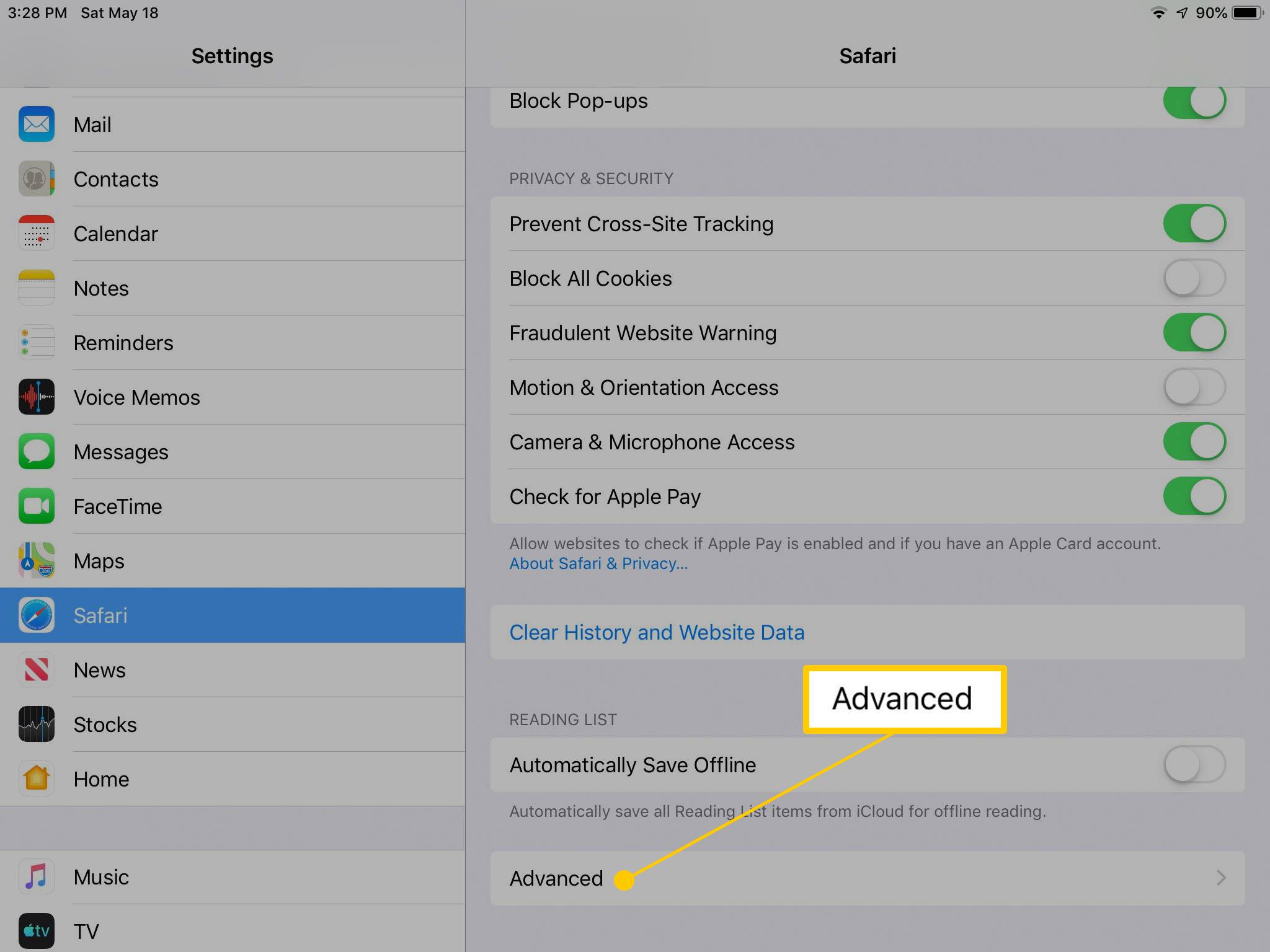This screenshot has width=1270, height=952.
Task: Open Reminders settings
Action: point(233,343)
